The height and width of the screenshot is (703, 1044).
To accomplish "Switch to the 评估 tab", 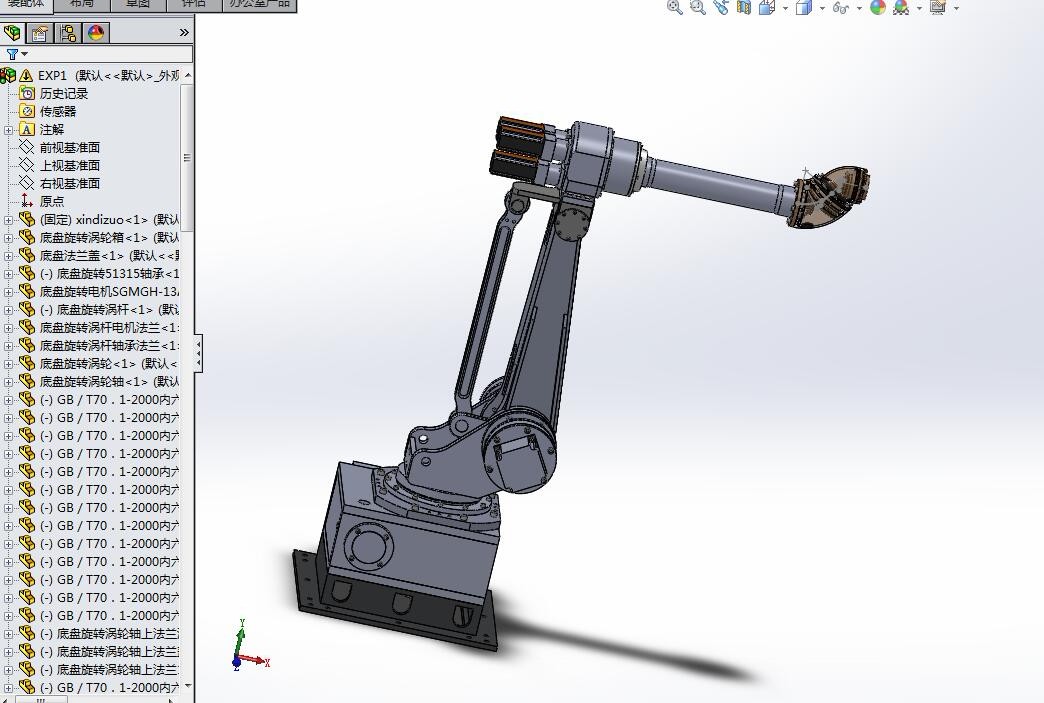I will (x=194, y=4).
